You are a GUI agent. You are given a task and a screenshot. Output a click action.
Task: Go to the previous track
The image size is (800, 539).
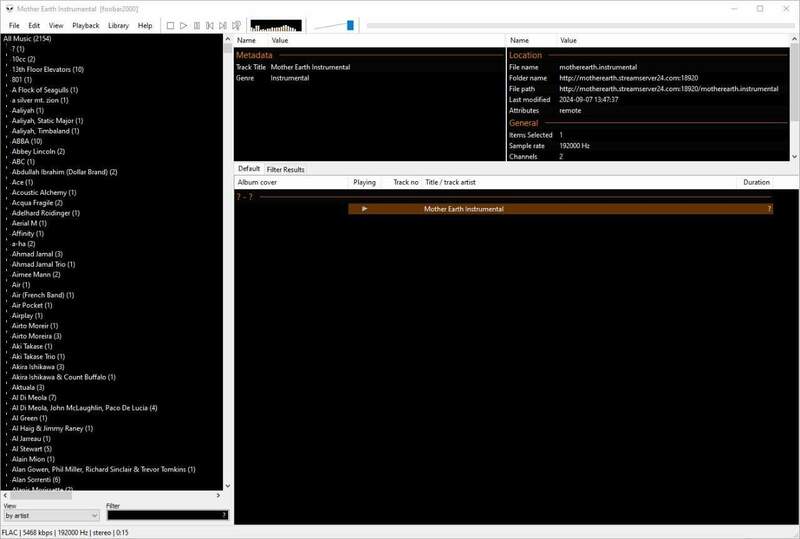(x=210, y=25)
